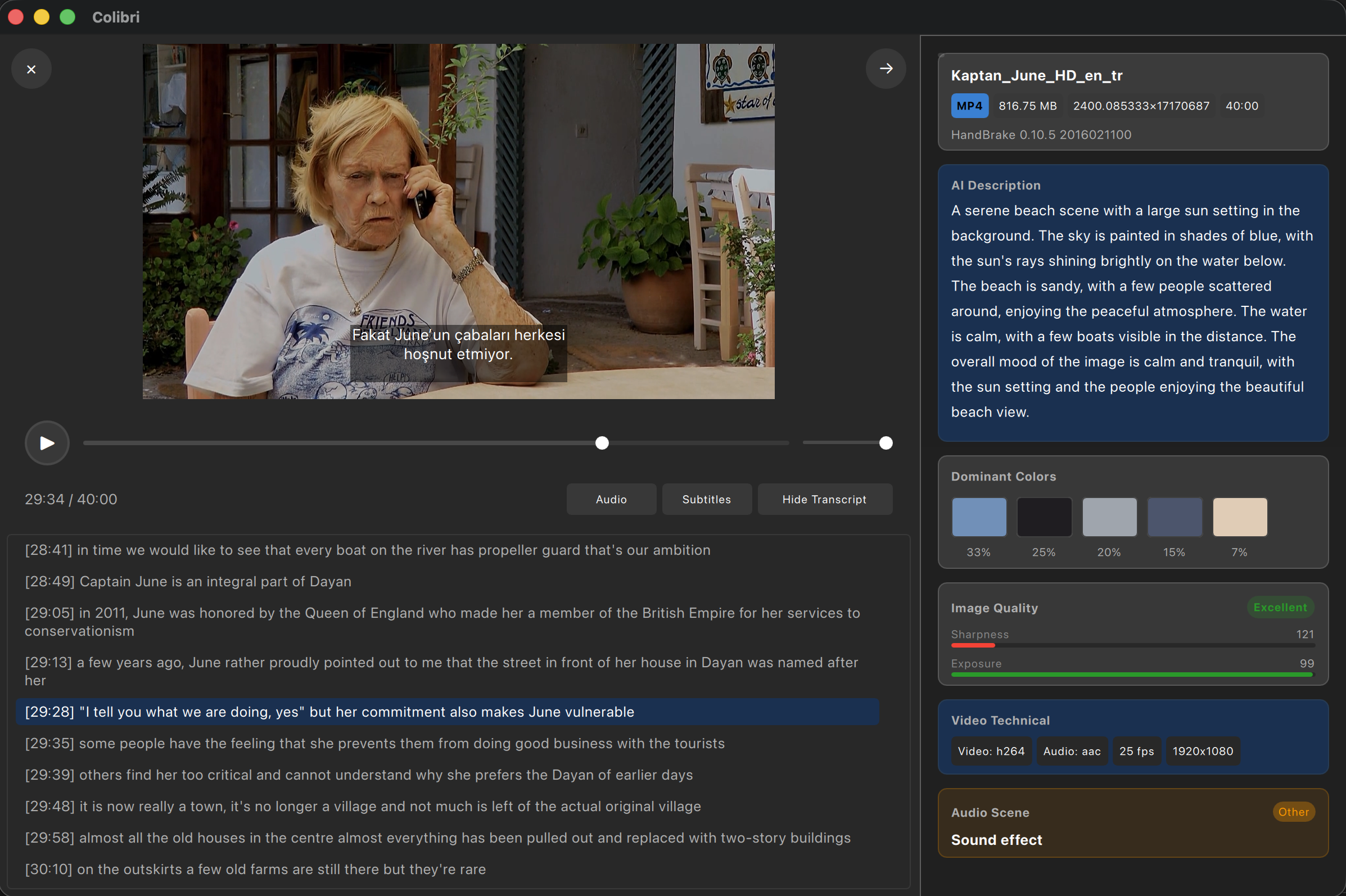Image resolution: width=1346 pixels, height=896 pixels.
Task: Click the Excellent image quality badge
Action: point(1279,608)
